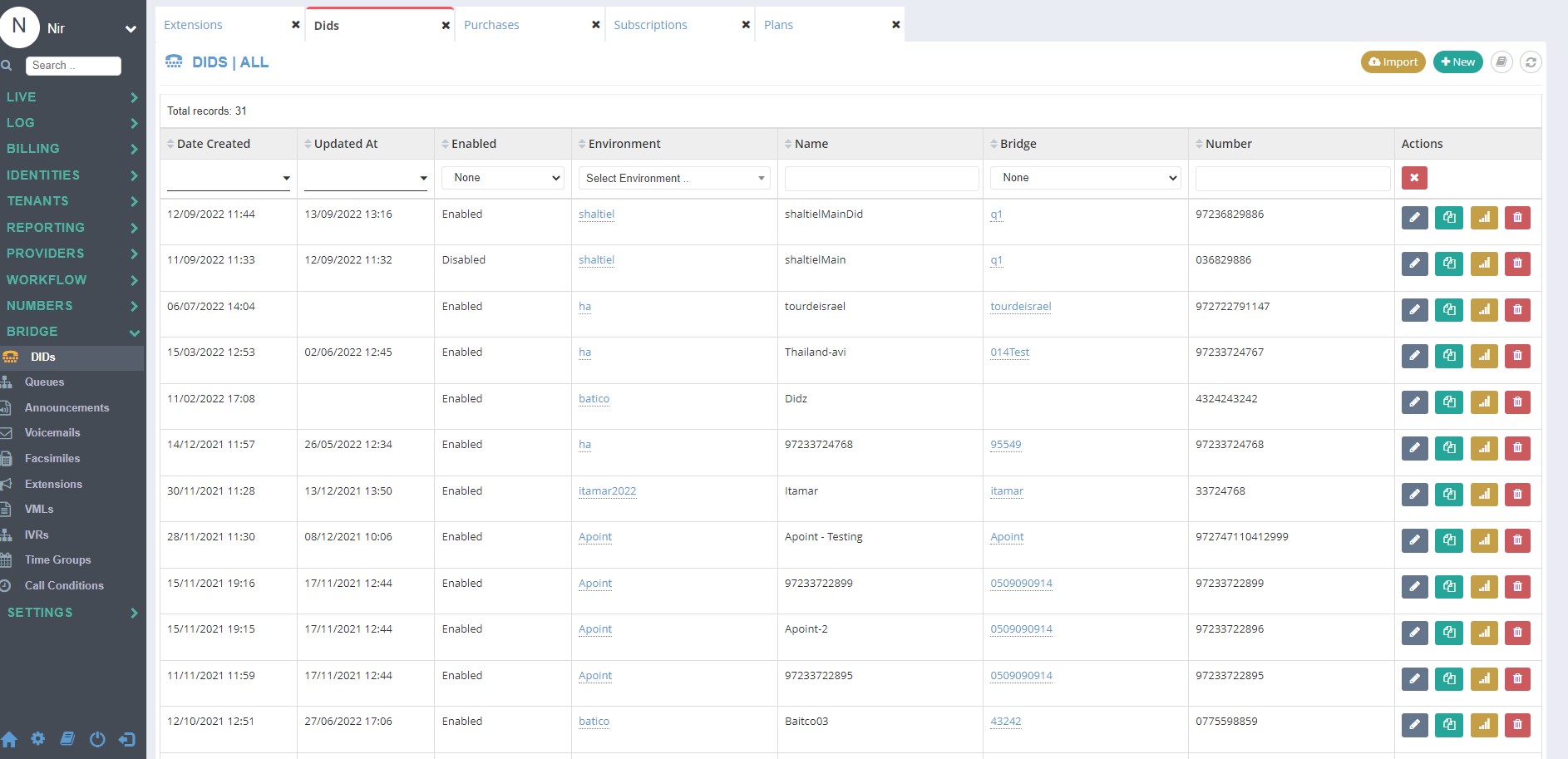Edit the tourdeisrael DID row
This screenshot has height=759, width=1568.
coord(1414,310)
